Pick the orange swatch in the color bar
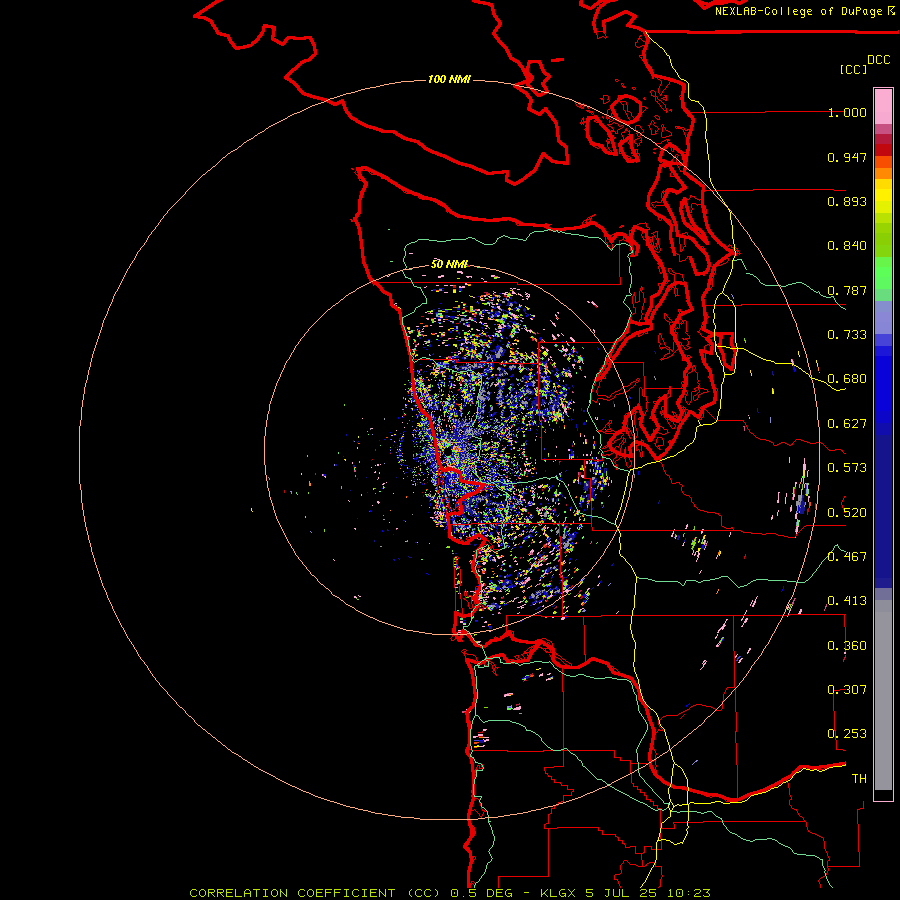This screenshot has height=900, width=900. pyautogui.click(x=883, y=173)
